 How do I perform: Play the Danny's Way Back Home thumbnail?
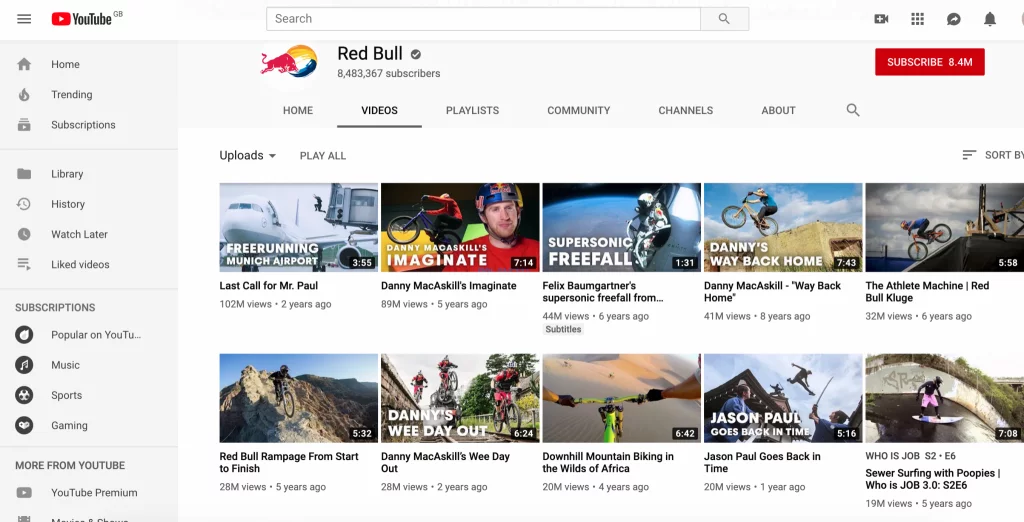783,227
